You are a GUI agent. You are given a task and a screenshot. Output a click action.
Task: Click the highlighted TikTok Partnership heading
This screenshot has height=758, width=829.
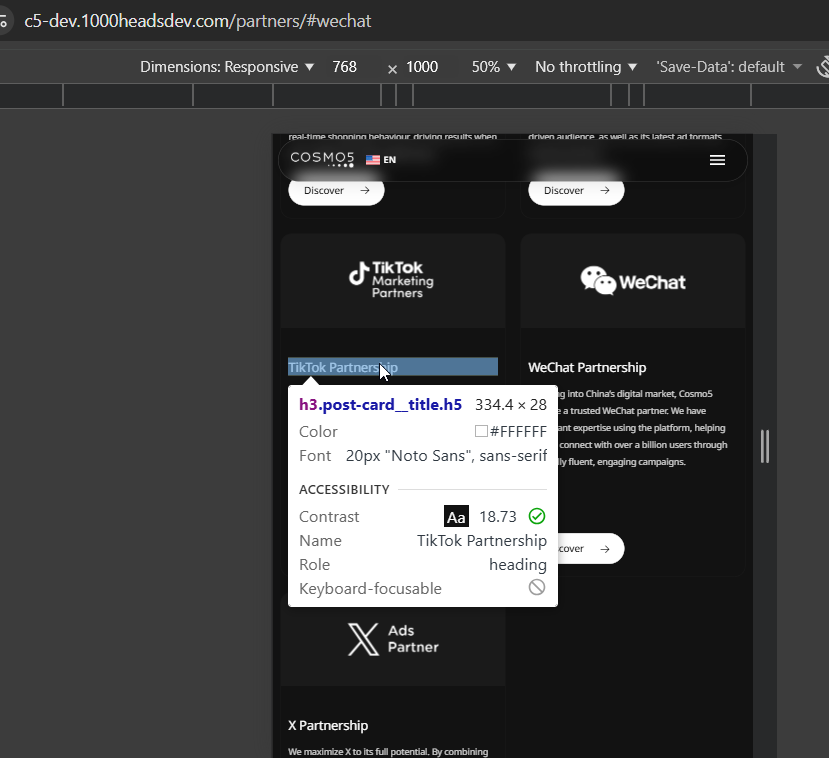coord(393,367)
